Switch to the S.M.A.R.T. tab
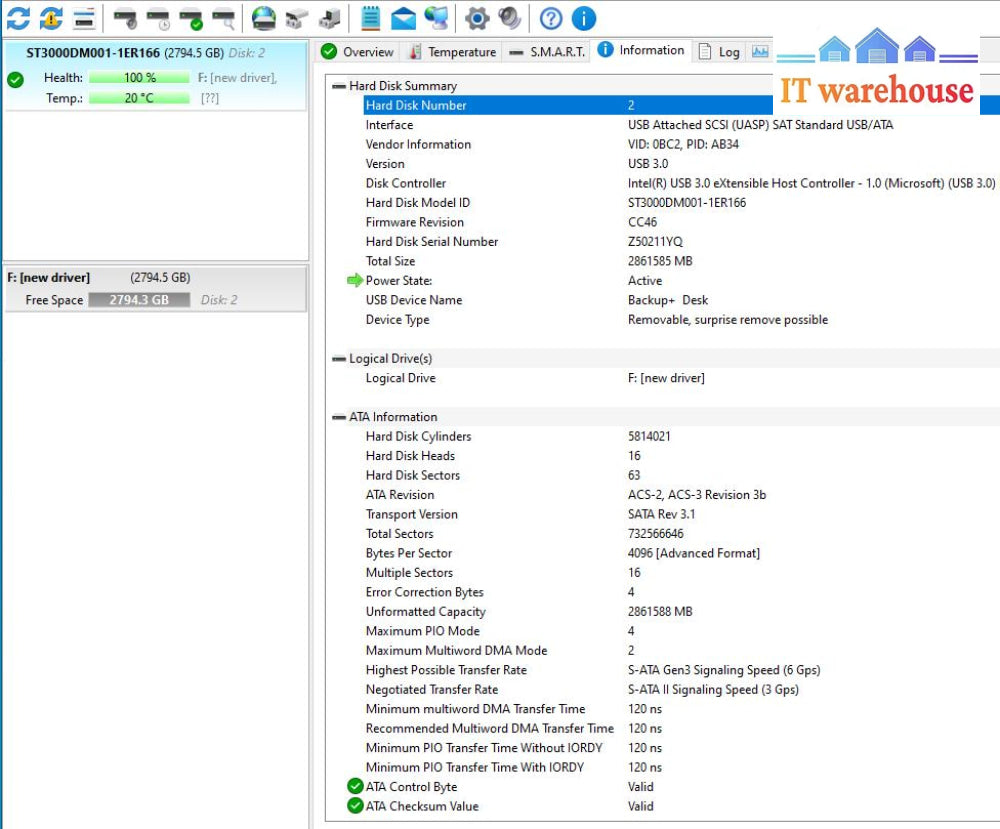 547,52
